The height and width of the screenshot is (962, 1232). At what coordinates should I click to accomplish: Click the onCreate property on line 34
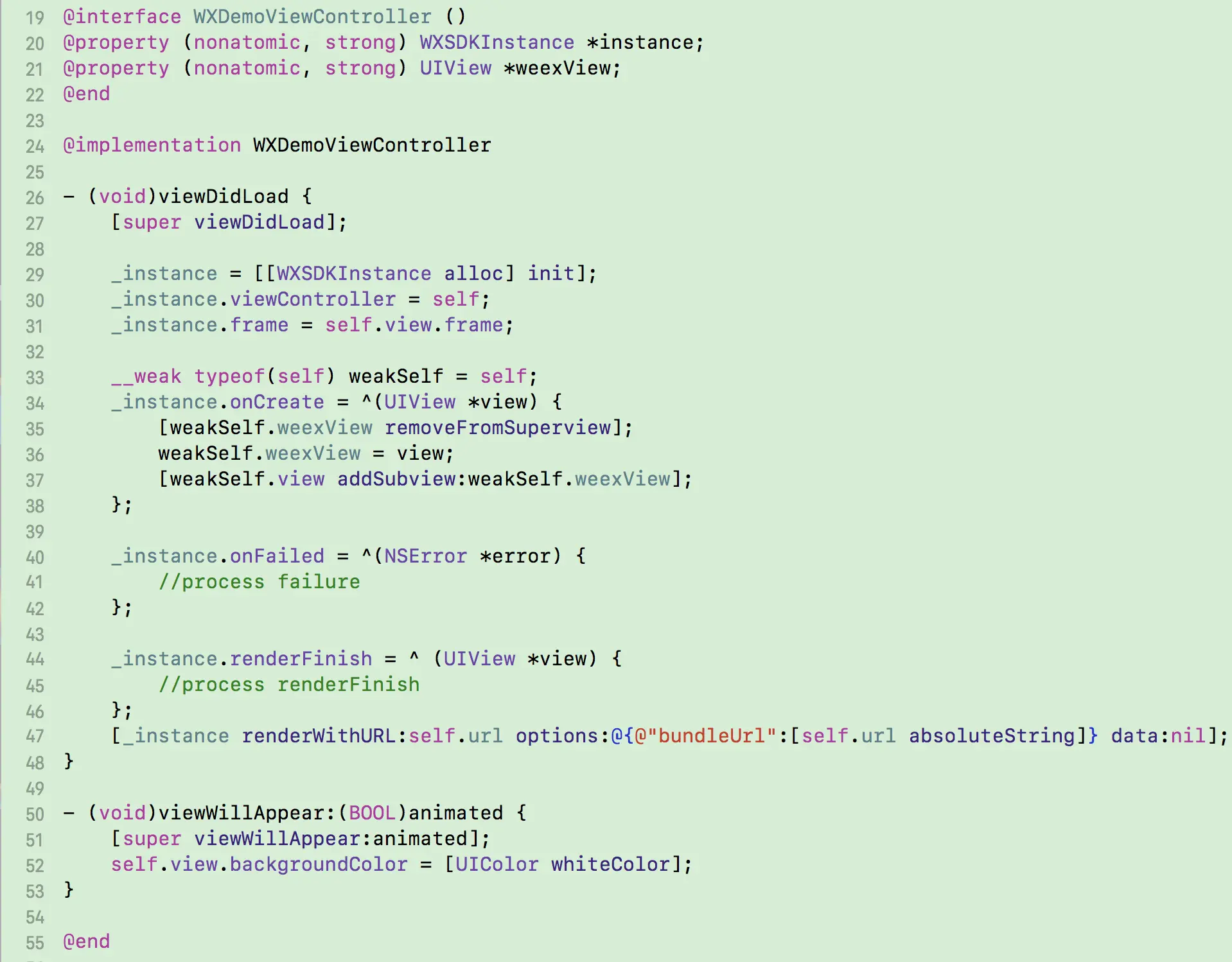pos(277,402)
